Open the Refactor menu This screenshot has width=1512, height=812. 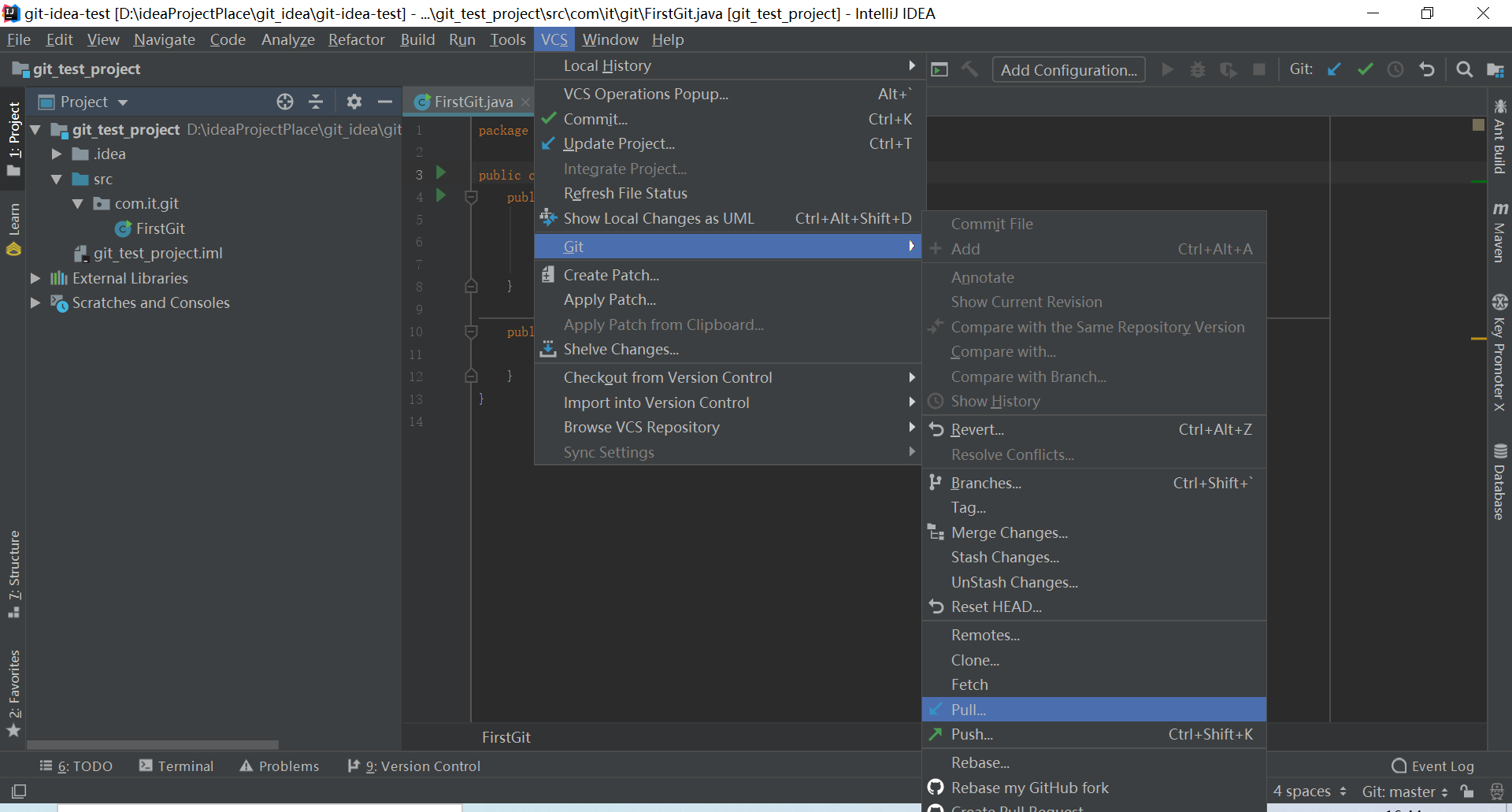point(356,39)
